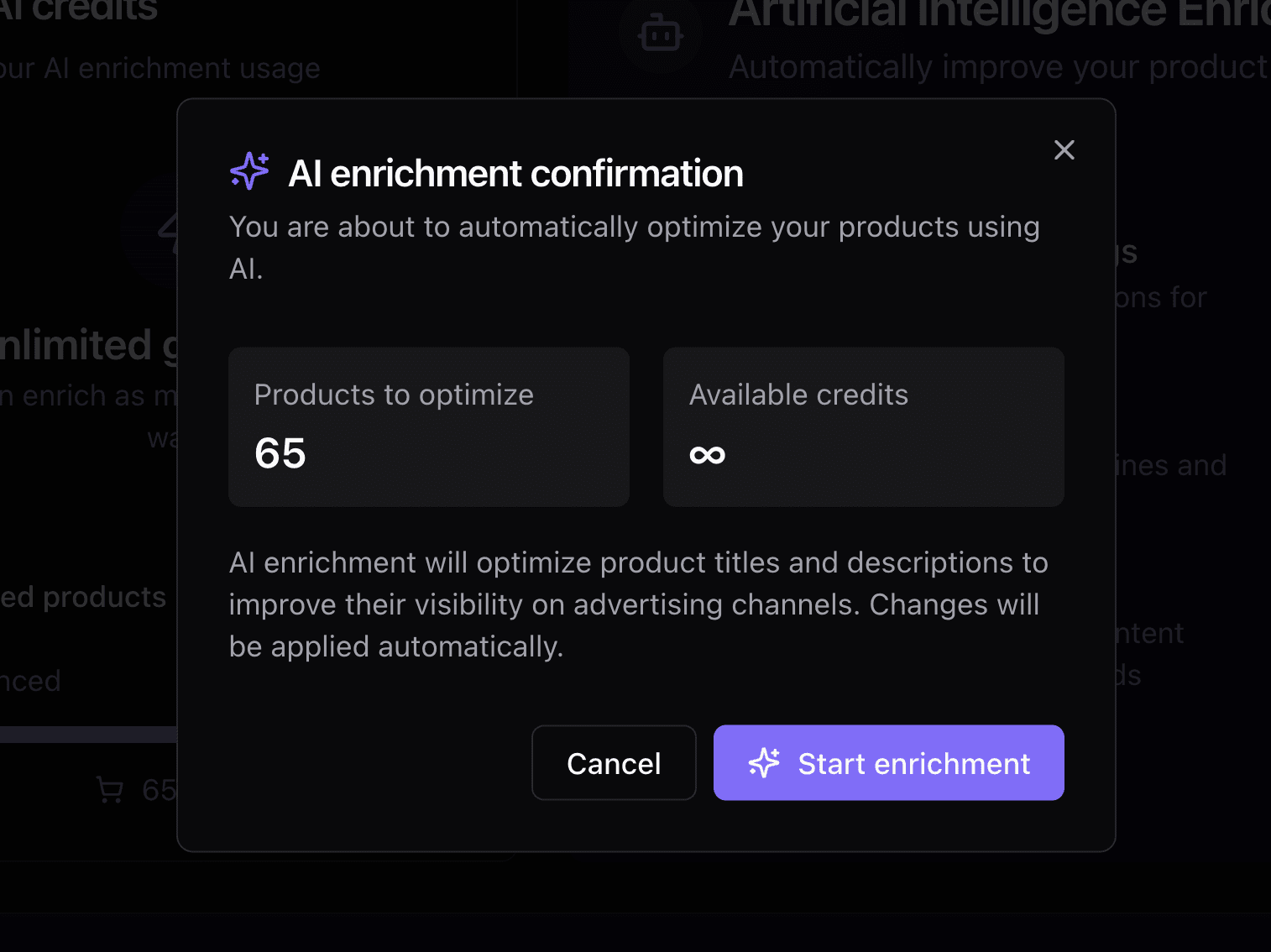Cancel the AI enrichment
1271x952 pixels.
click(x=614, y=762)
